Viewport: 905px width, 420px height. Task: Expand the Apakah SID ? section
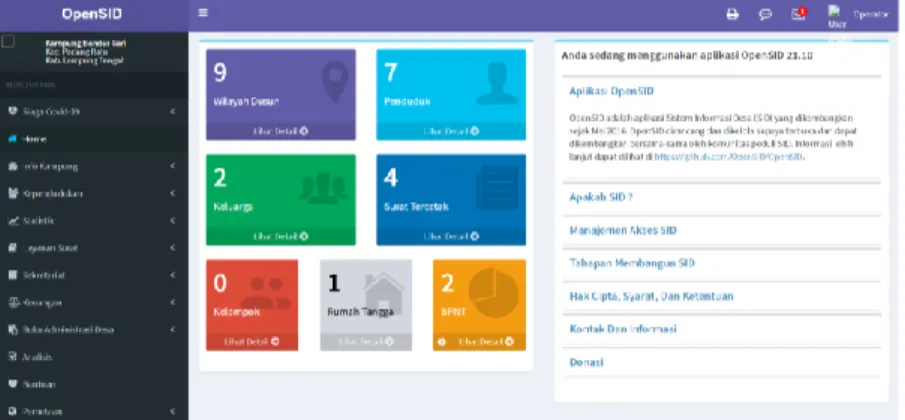601,197
